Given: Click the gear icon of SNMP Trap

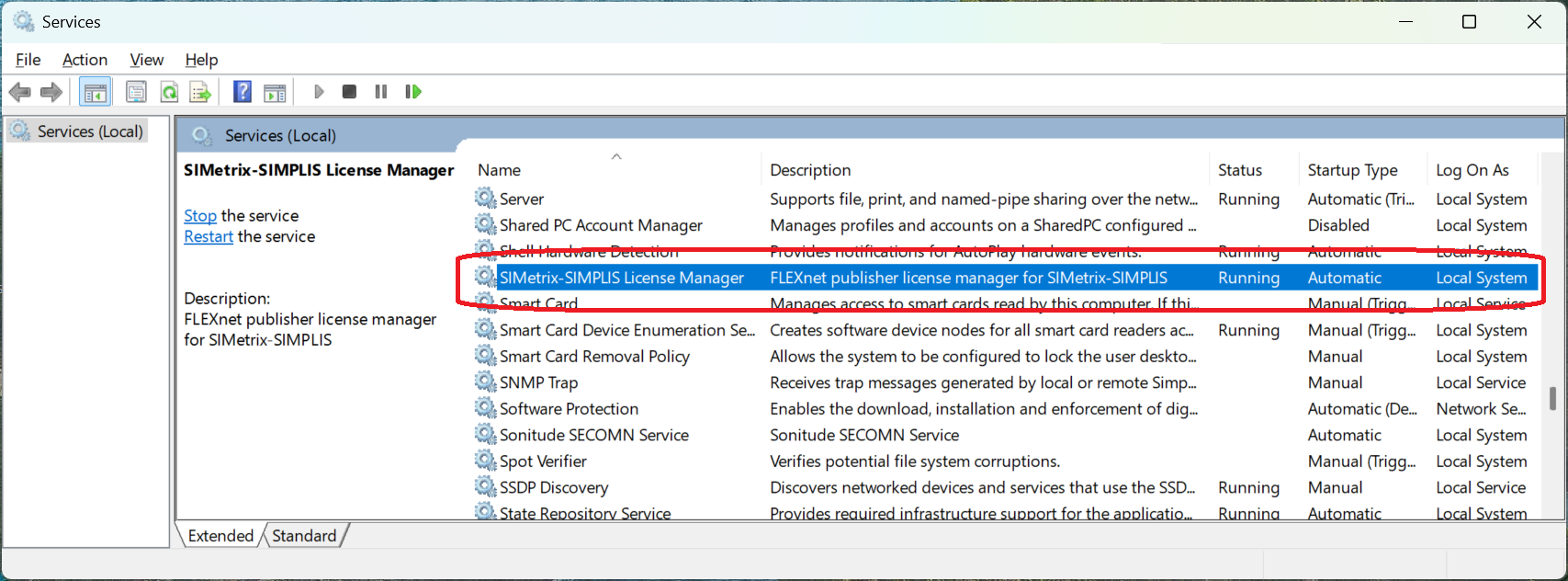Looking at the screenshot, I should click(x=485, y=382).
